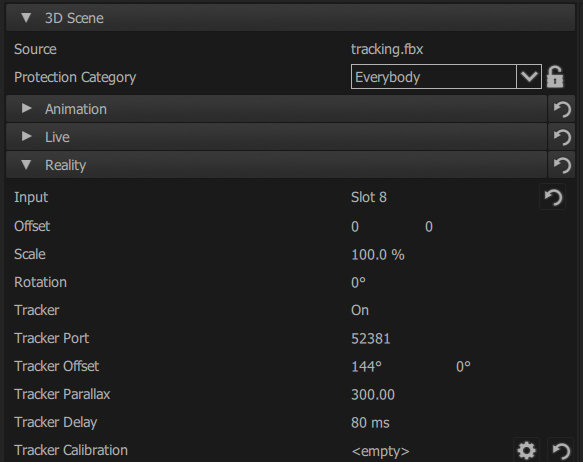Screen dimensions: 583x462
Task: Select the Everybody combo box field
Action: [x=434, y=77]
